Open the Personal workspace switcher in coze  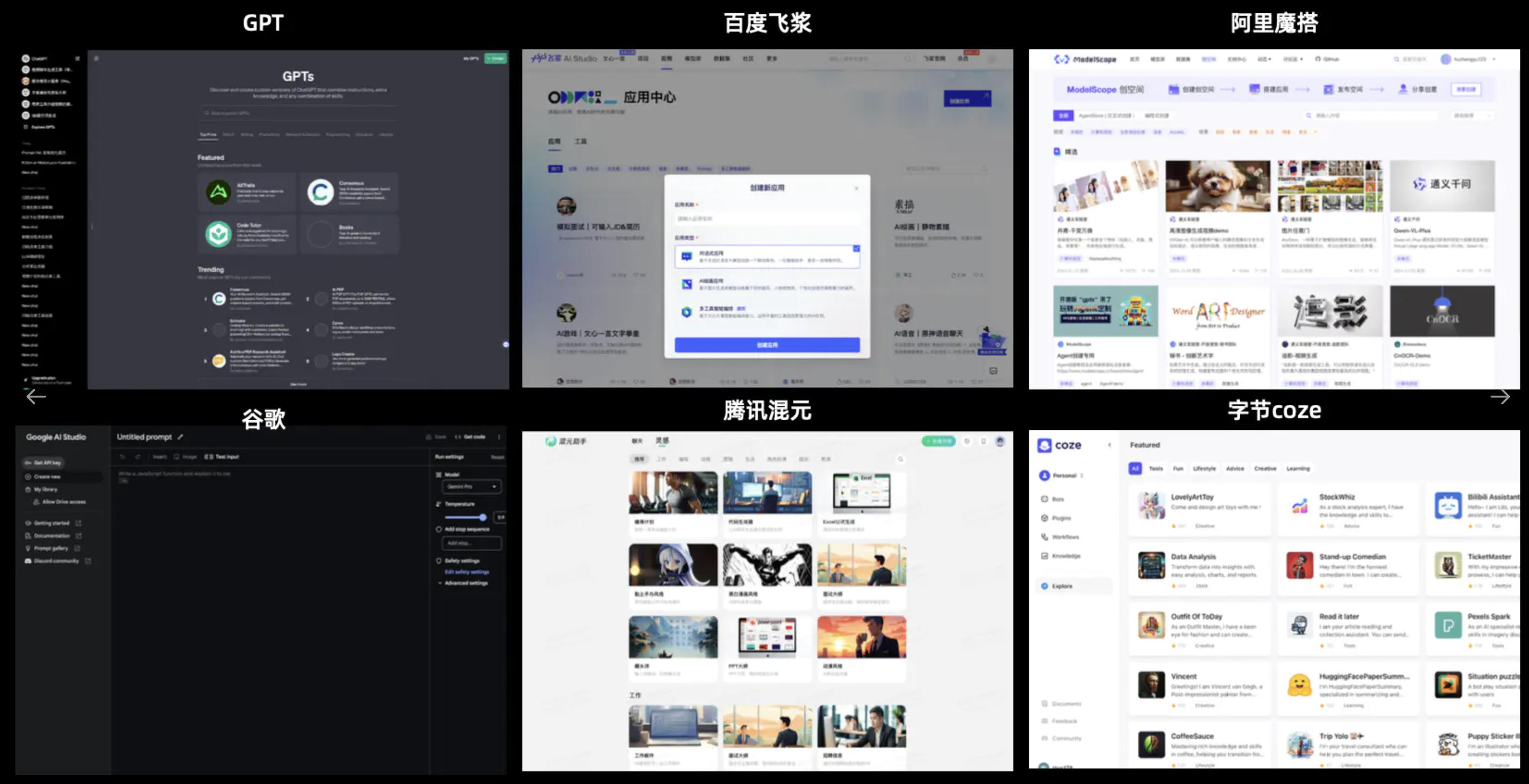pos(1062,476)
